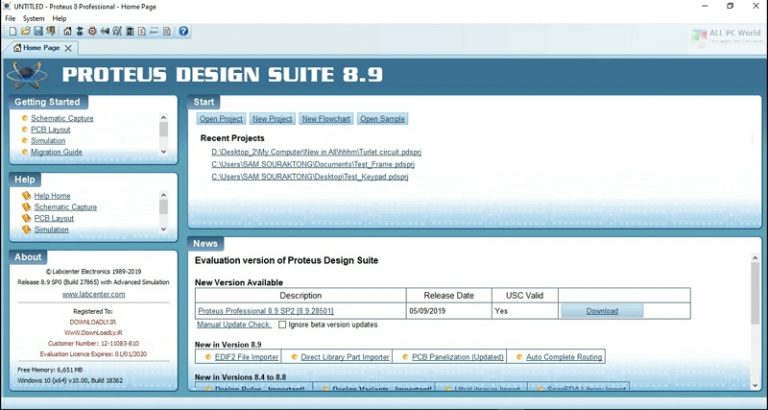This screenshot has width=768, height=410.
Task: Click the book icon beside Help Home
Action: (x=26, y=195)
